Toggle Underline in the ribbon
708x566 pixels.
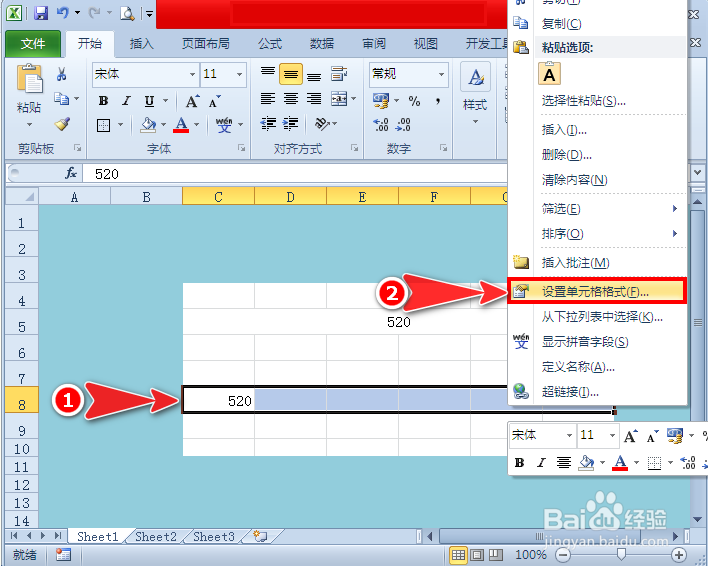point(149,101)
